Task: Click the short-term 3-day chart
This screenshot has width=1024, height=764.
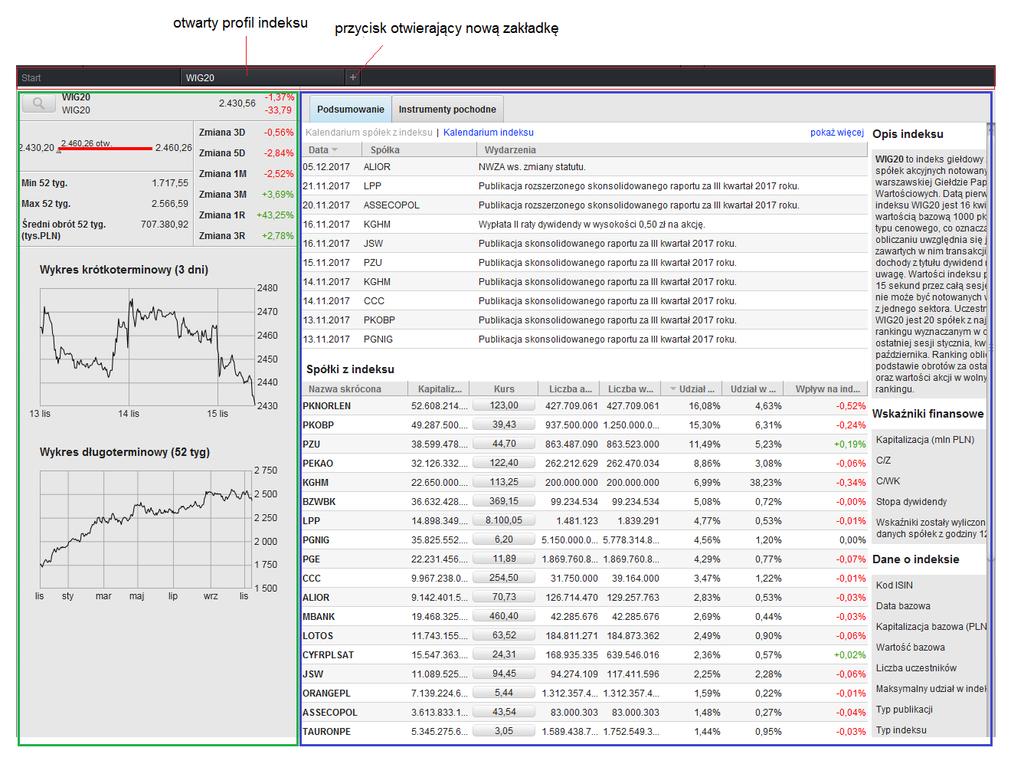Action: tap(147, 347)
